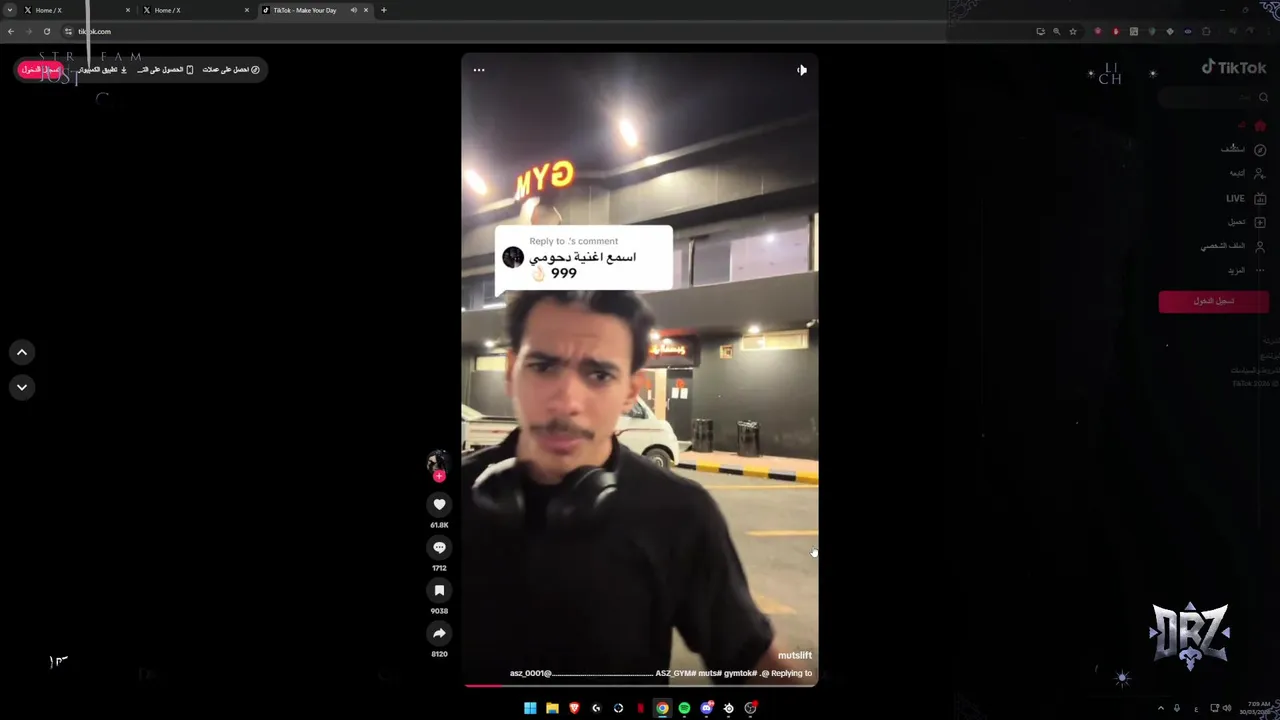
Task: Switch to the first Home / X tab
Action: (75, 10)
